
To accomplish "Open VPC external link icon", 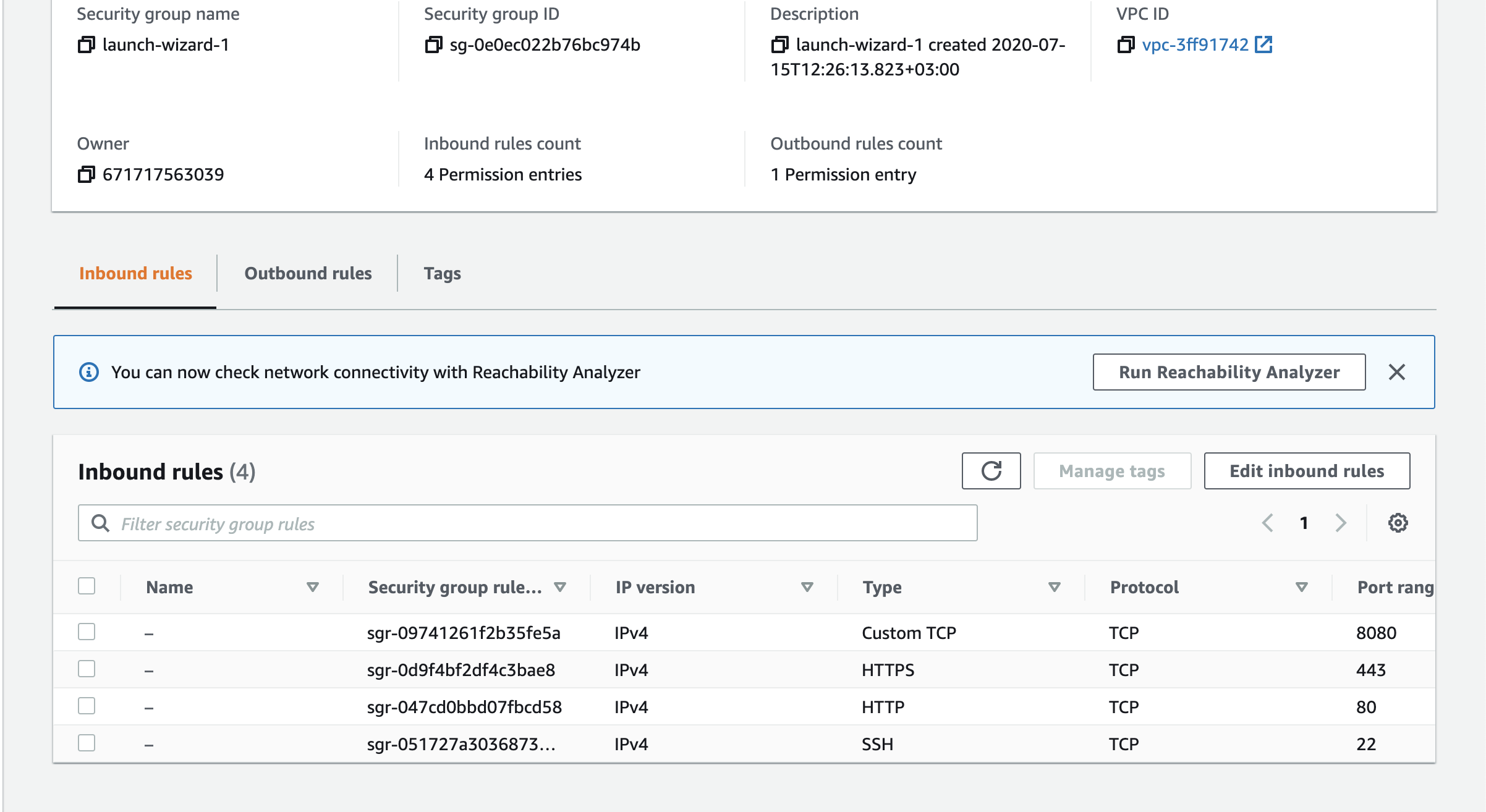I will point(1263,44).
